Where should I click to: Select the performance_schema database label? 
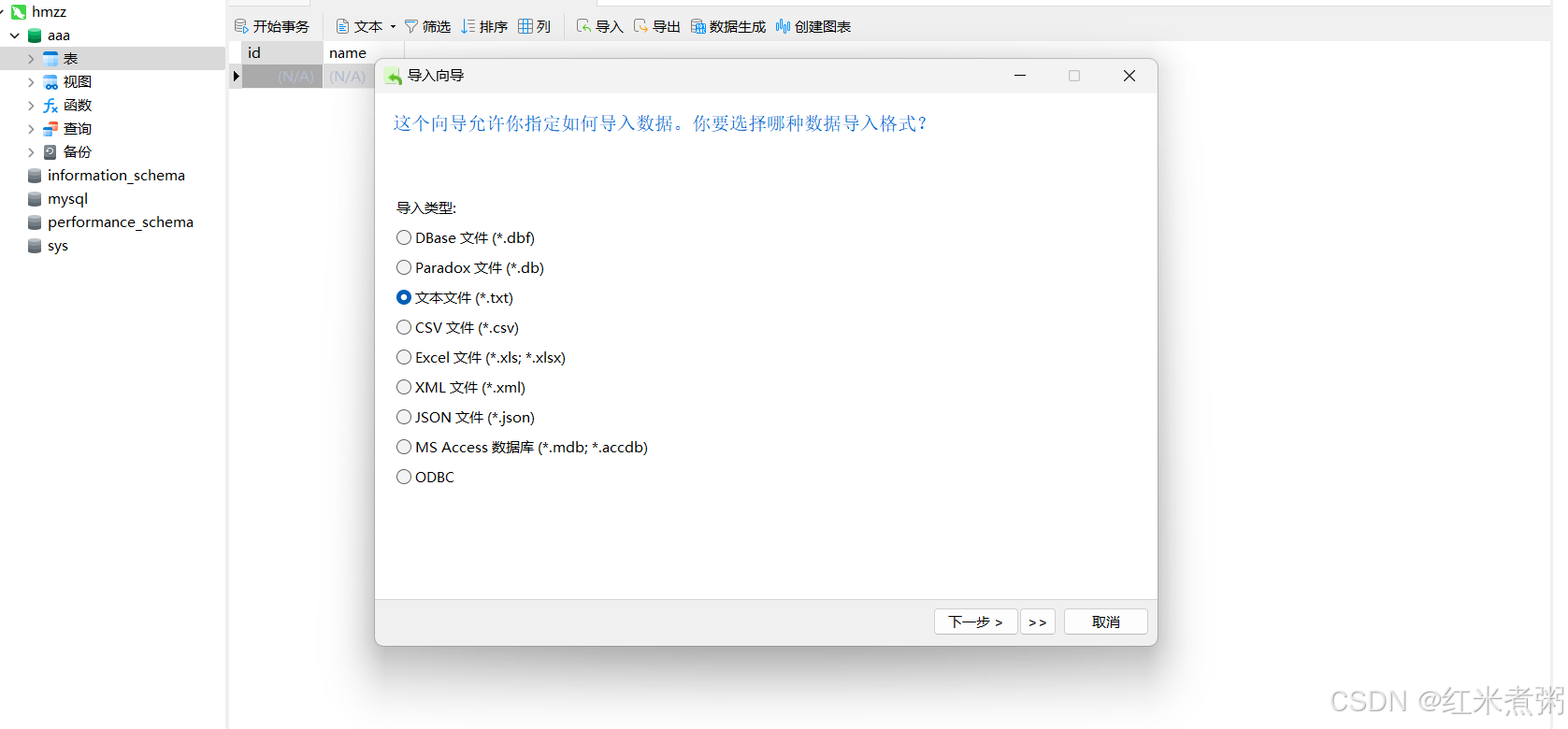click(x=121, y=222)
